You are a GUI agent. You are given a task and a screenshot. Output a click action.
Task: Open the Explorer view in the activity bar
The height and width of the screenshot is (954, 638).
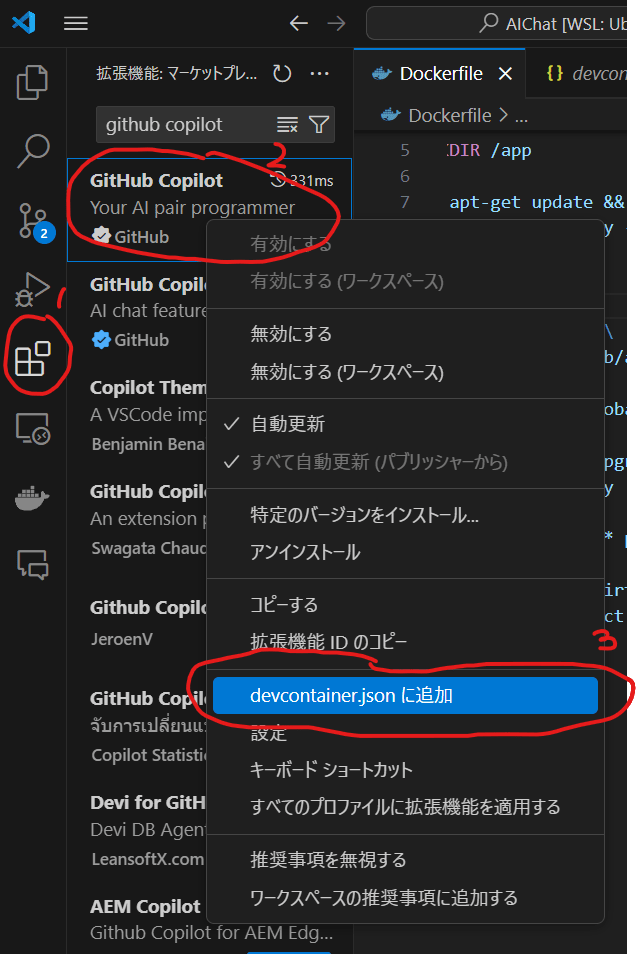click(x=32, y=82)
